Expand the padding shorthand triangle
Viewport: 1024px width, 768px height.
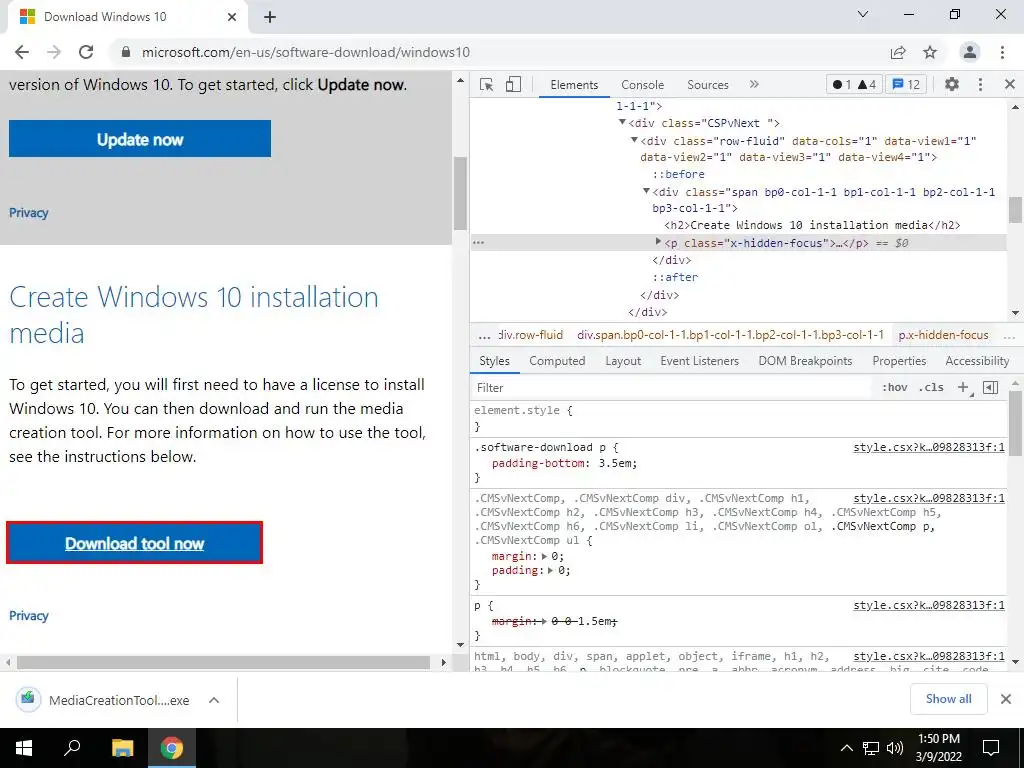click(x=551, y=570)
